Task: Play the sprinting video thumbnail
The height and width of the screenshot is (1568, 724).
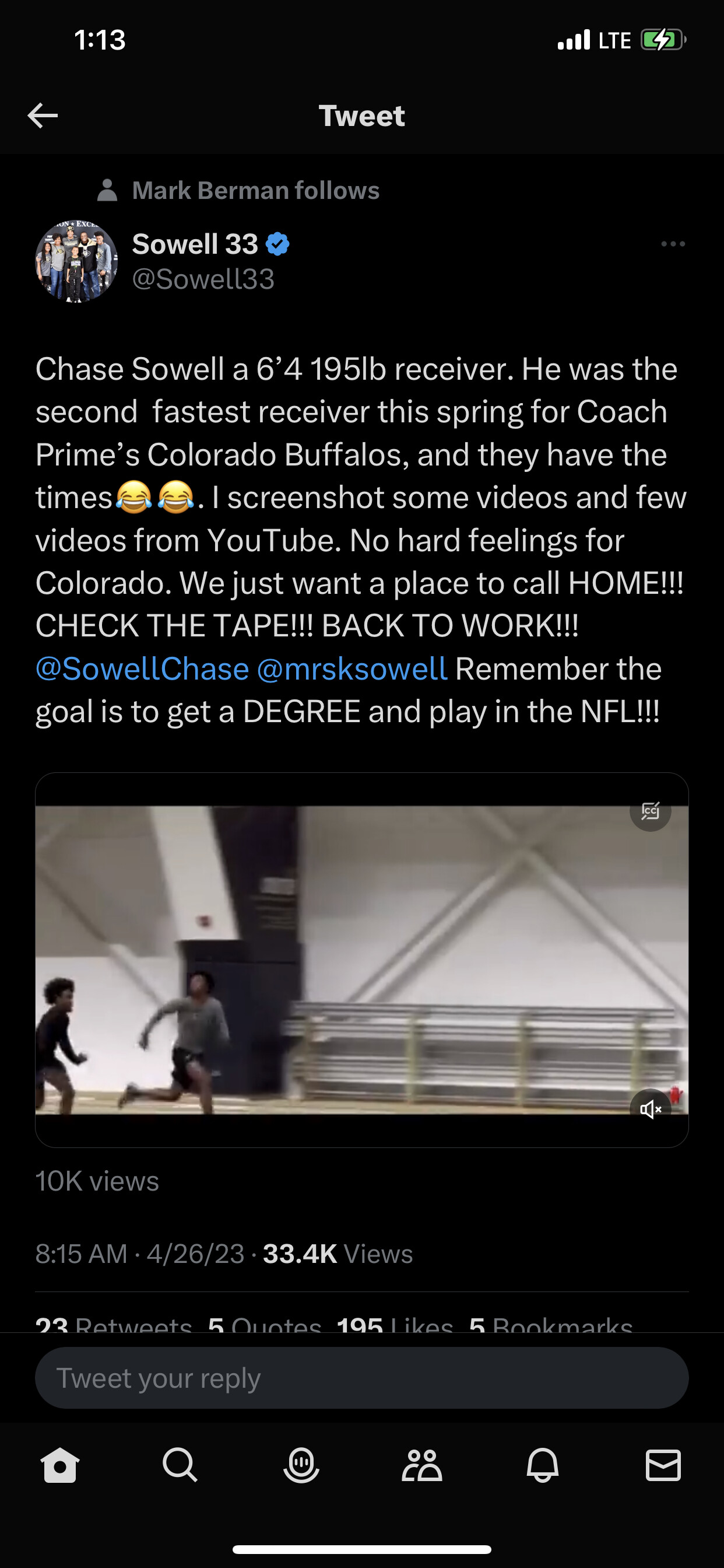Action: 362,960
